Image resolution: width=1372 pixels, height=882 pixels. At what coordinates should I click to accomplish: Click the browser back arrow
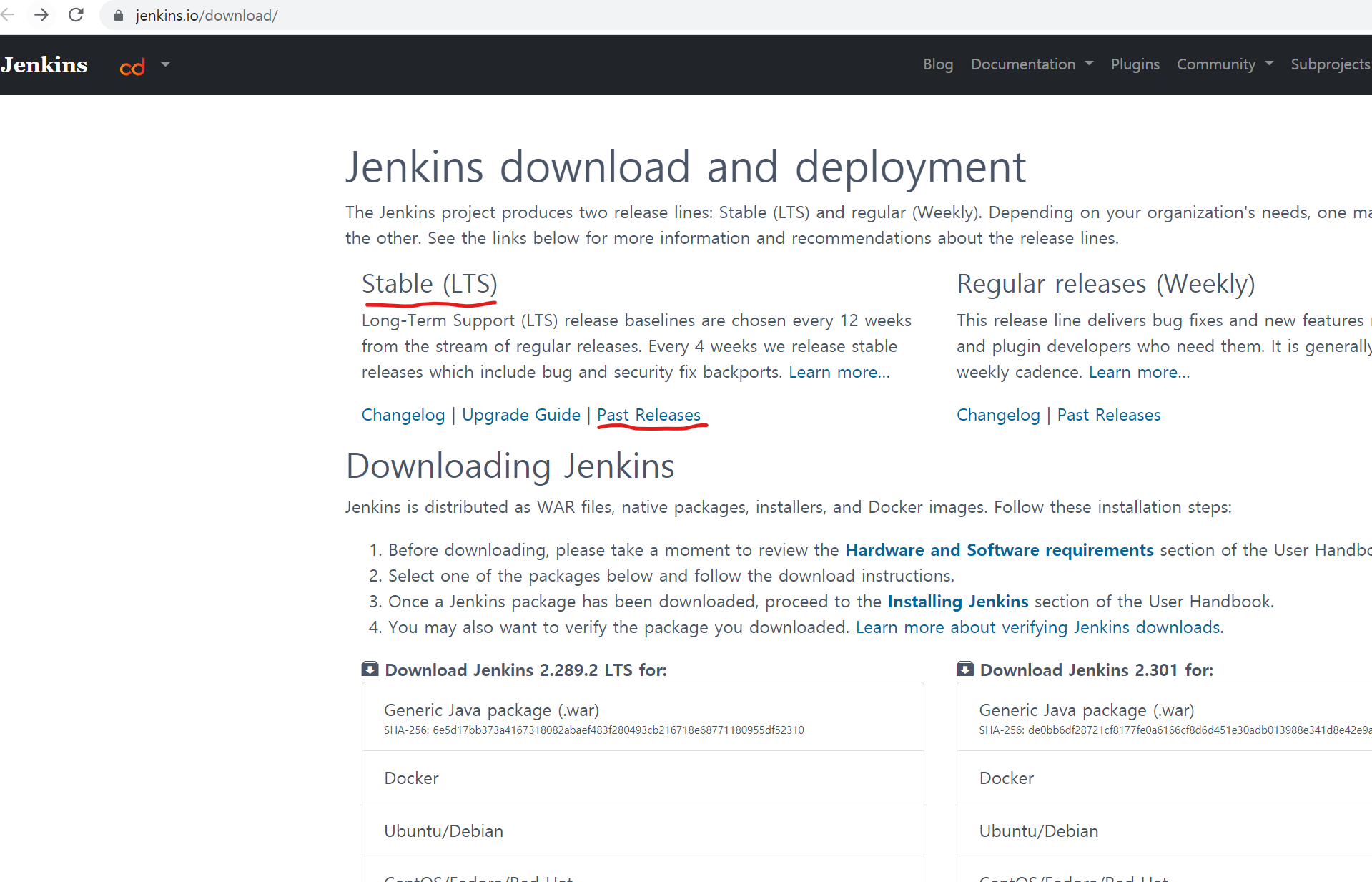coord(8,15)
